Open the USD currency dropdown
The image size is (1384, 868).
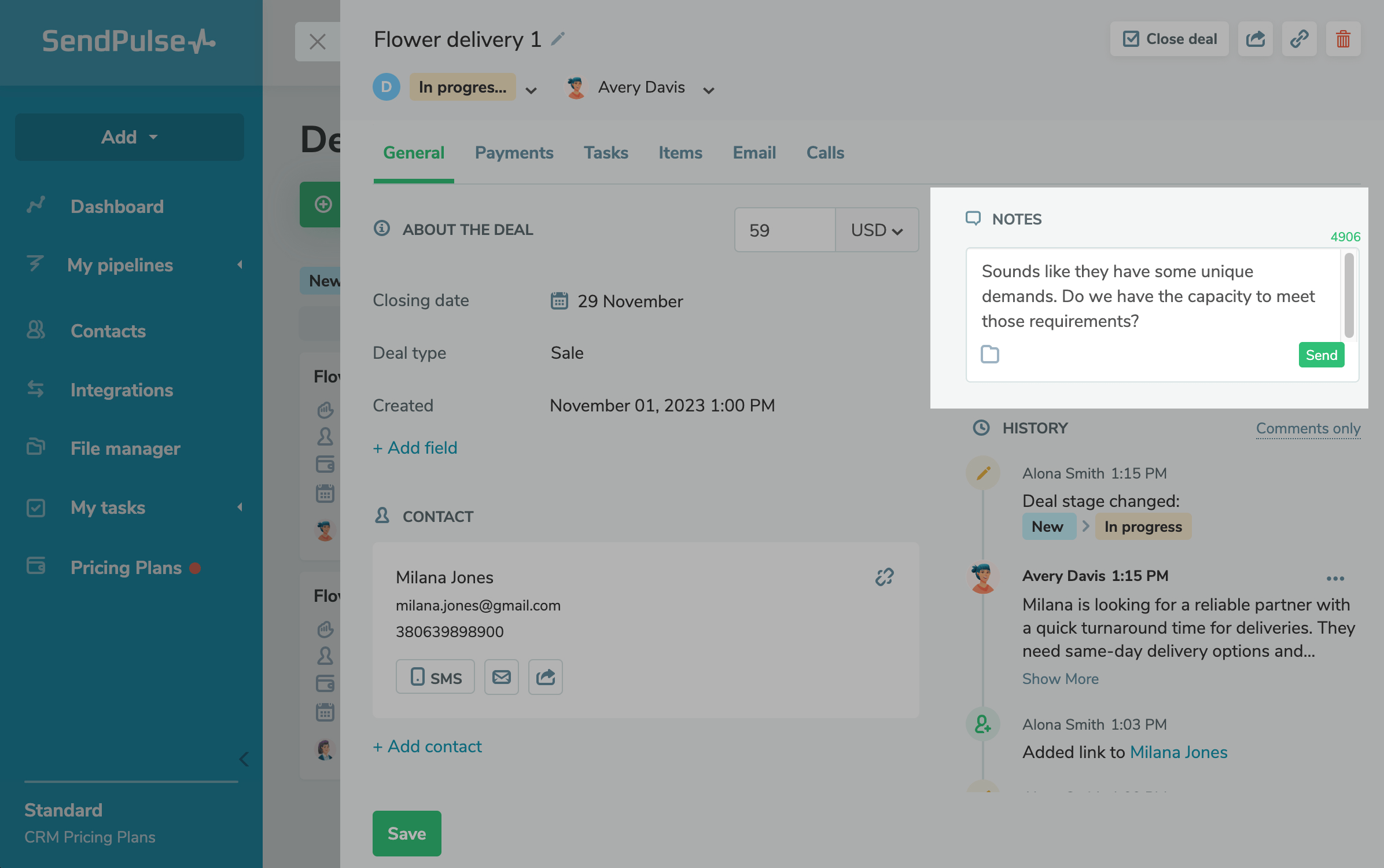(877, 230)
